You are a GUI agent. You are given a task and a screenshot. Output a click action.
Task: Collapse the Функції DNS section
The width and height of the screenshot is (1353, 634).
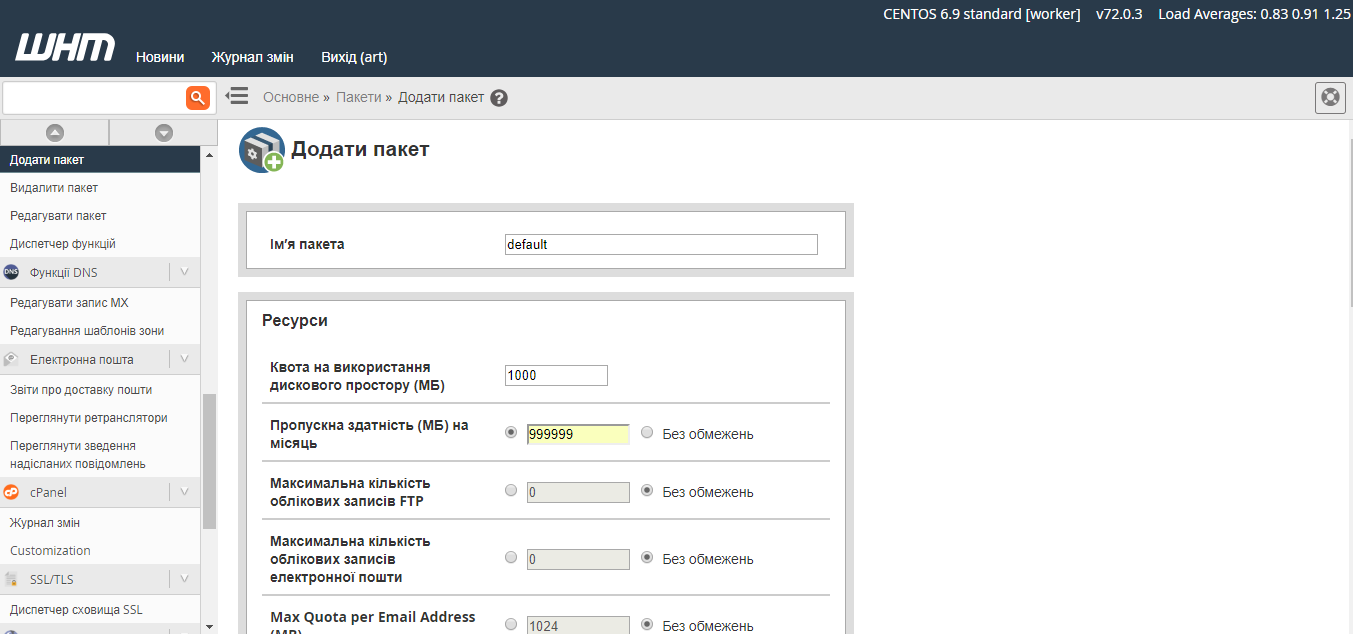point(184,272)
